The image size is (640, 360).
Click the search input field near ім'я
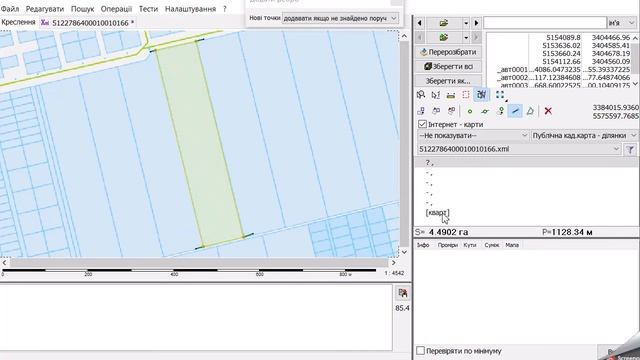(x=545, y=23)
